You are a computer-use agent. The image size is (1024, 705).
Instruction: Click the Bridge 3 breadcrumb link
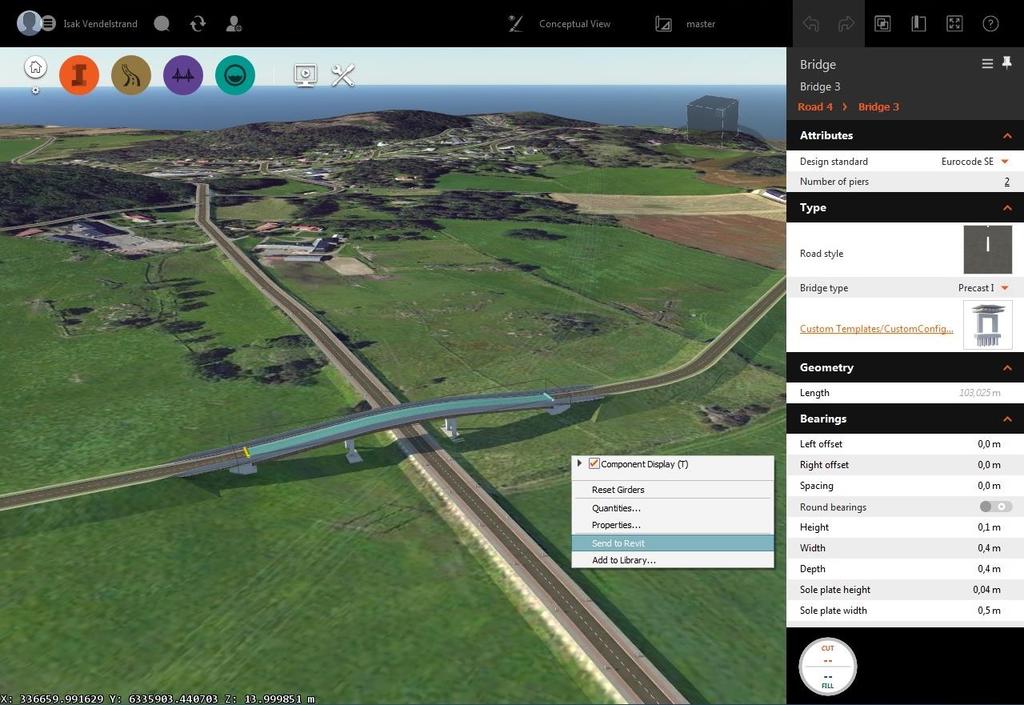tap(878, 106)
